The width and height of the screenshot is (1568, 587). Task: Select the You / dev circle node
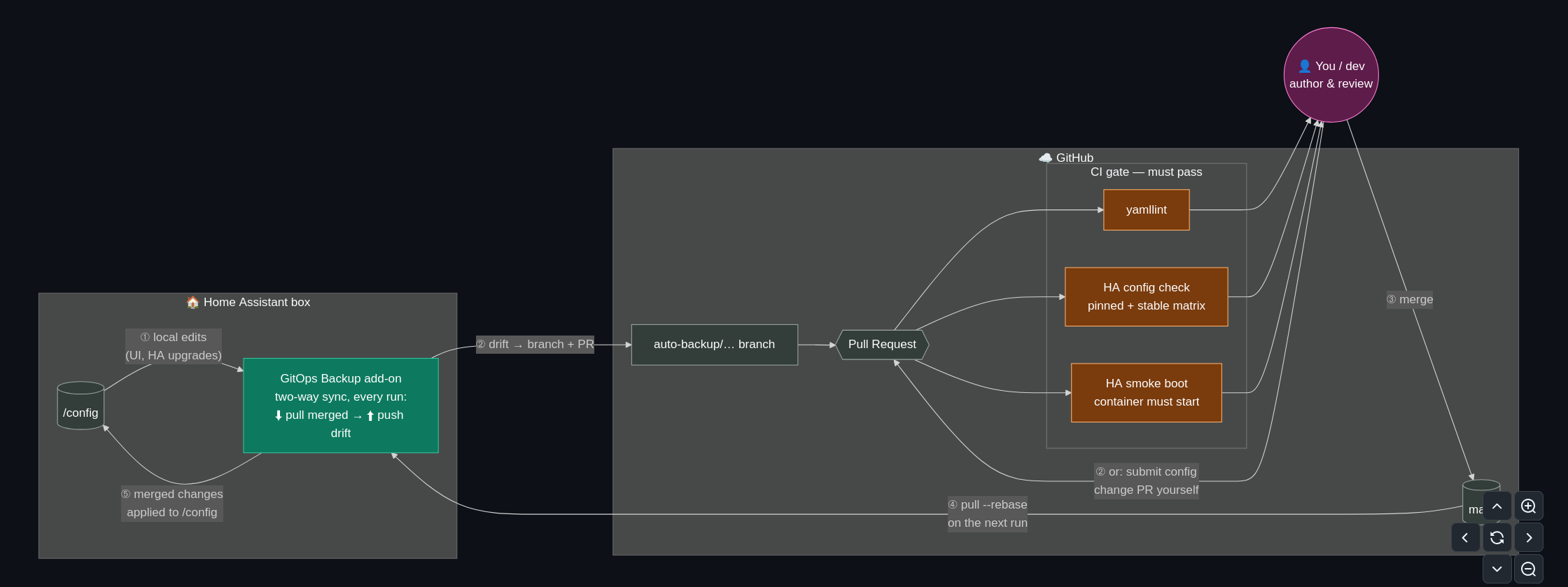coord(1331,75)
